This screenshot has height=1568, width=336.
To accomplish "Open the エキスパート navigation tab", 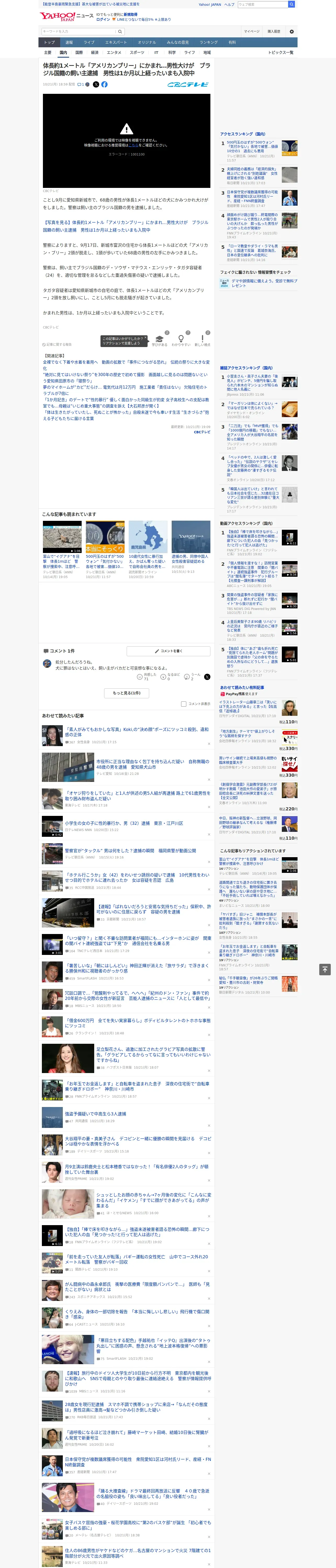I will click(x=116, y=43).
